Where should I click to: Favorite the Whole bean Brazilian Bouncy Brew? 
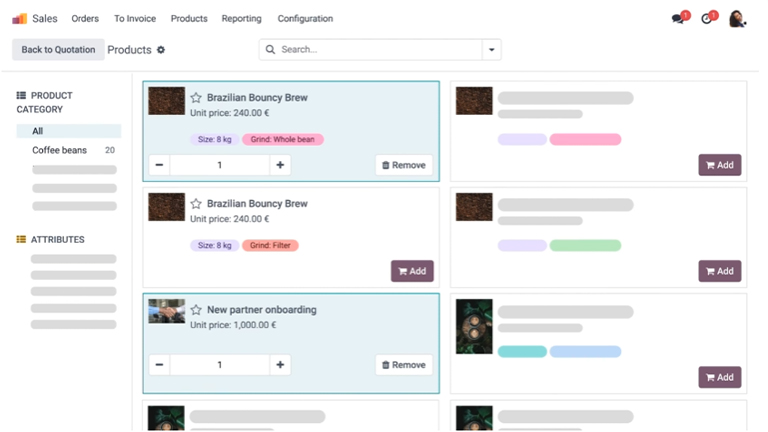point(197,98)
